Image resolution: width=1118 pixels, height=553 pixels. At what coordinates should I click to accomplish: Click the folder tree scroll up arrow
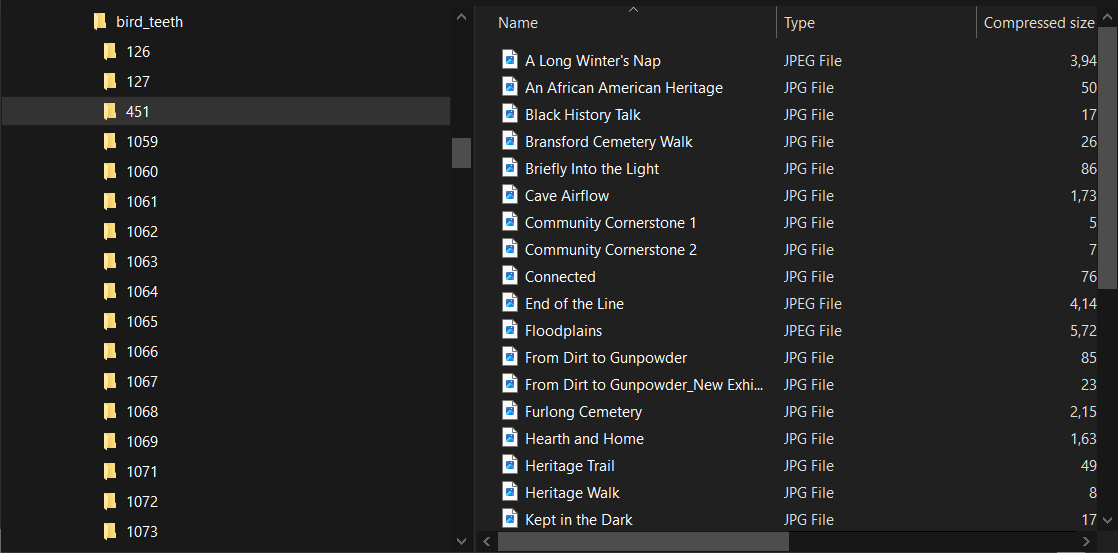coord(462,17)
